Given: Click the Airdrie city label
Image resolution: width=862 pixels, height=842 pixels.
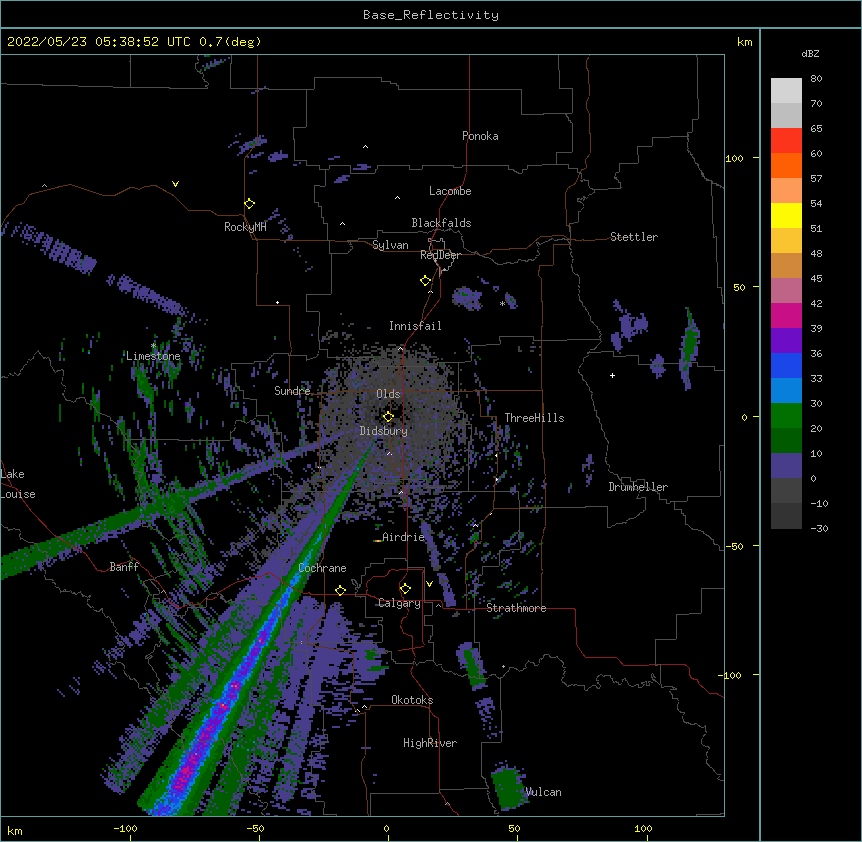Looking at the screenshot, I should 404,537.
